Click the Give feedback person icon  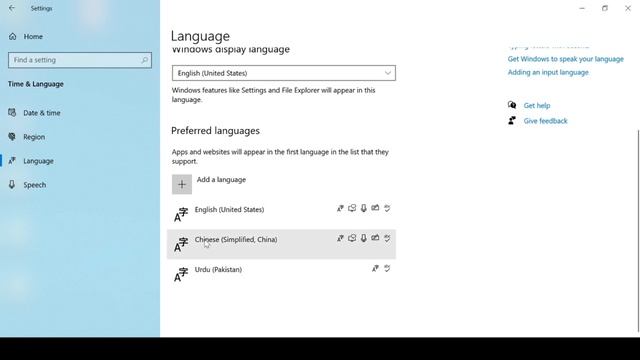[512, 120]
